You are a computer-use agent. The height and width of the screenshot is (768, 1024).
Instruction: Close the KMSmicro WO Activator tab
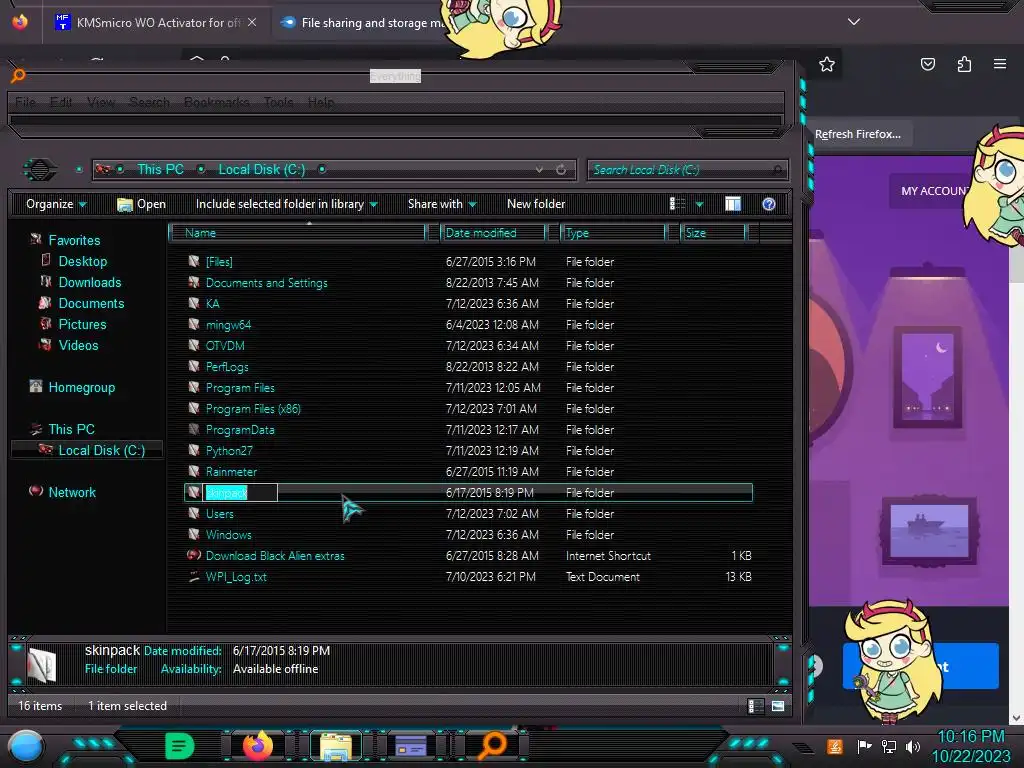click(x=252, y=22)
